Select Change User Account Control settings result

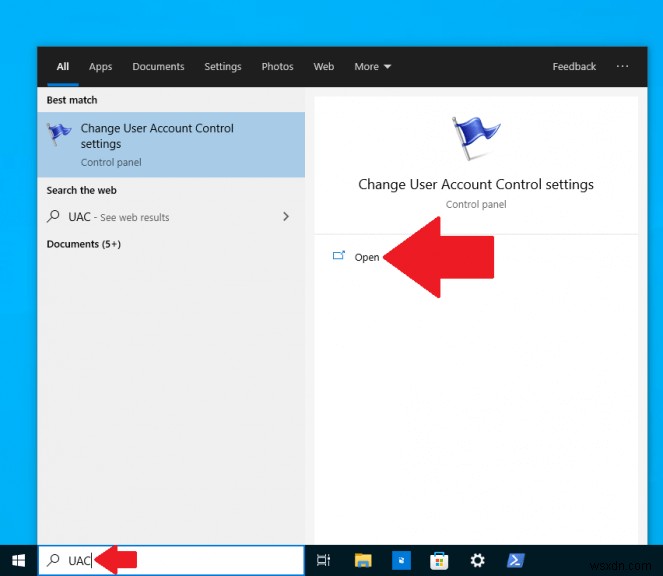pos(171,144)
